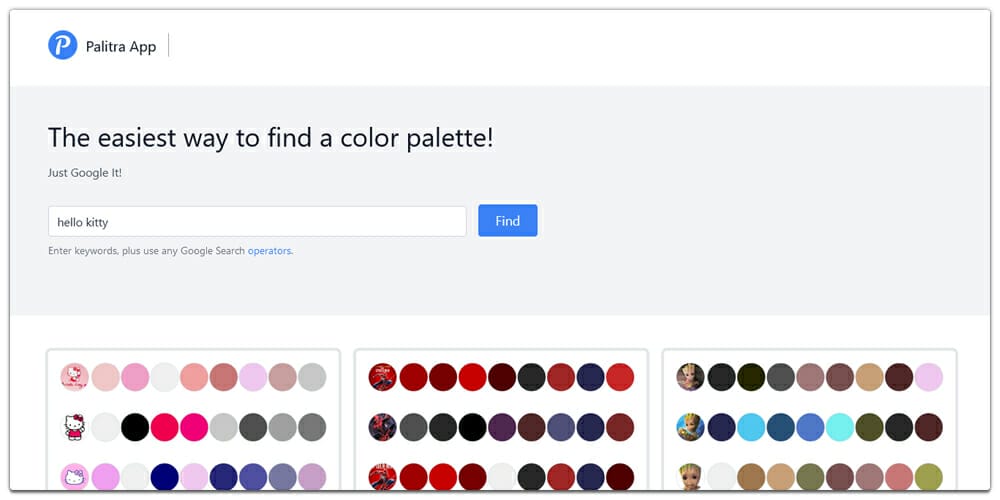Choose the sky blue swatch in Groot's second row
The image size is (1000, 500).
(x=751, y=427)
